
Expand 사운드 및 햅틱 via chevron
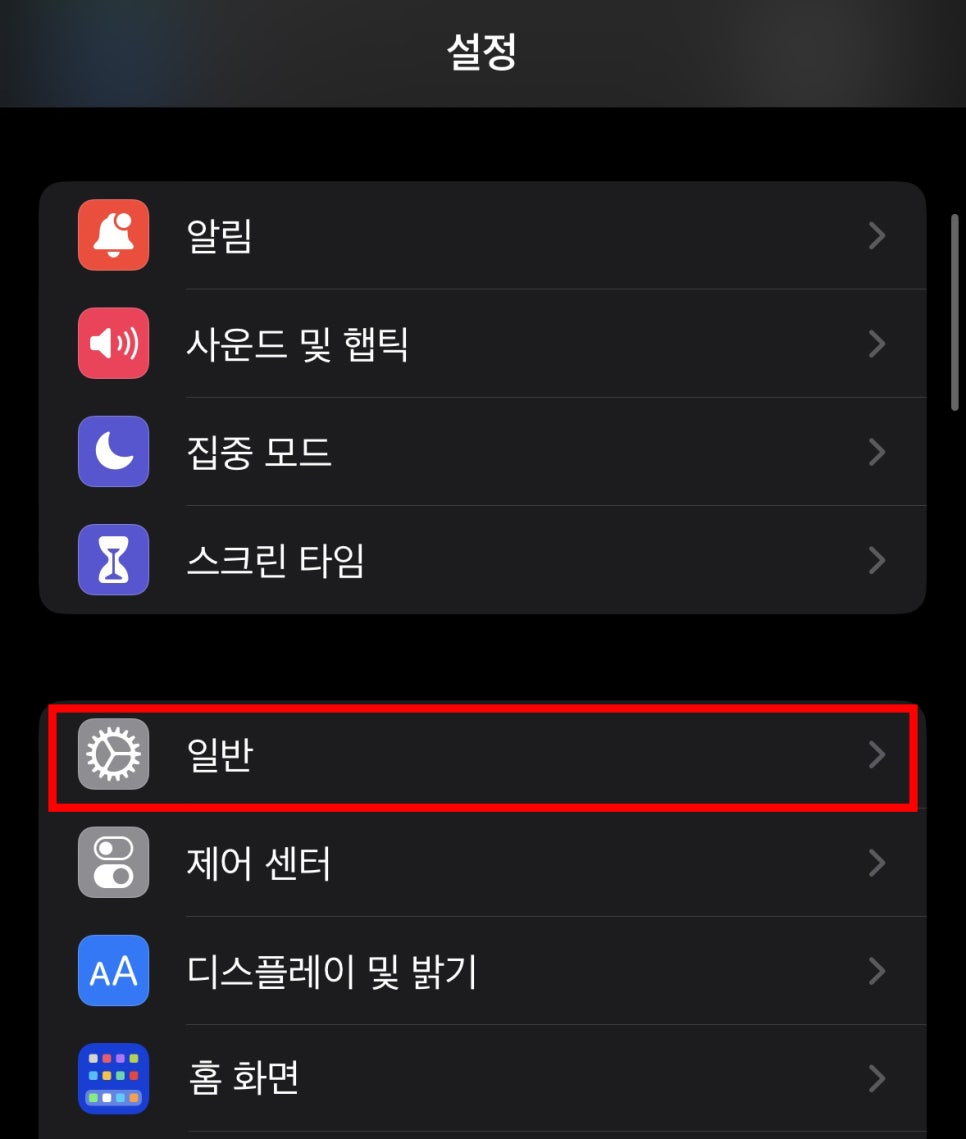tap(877, 344)
